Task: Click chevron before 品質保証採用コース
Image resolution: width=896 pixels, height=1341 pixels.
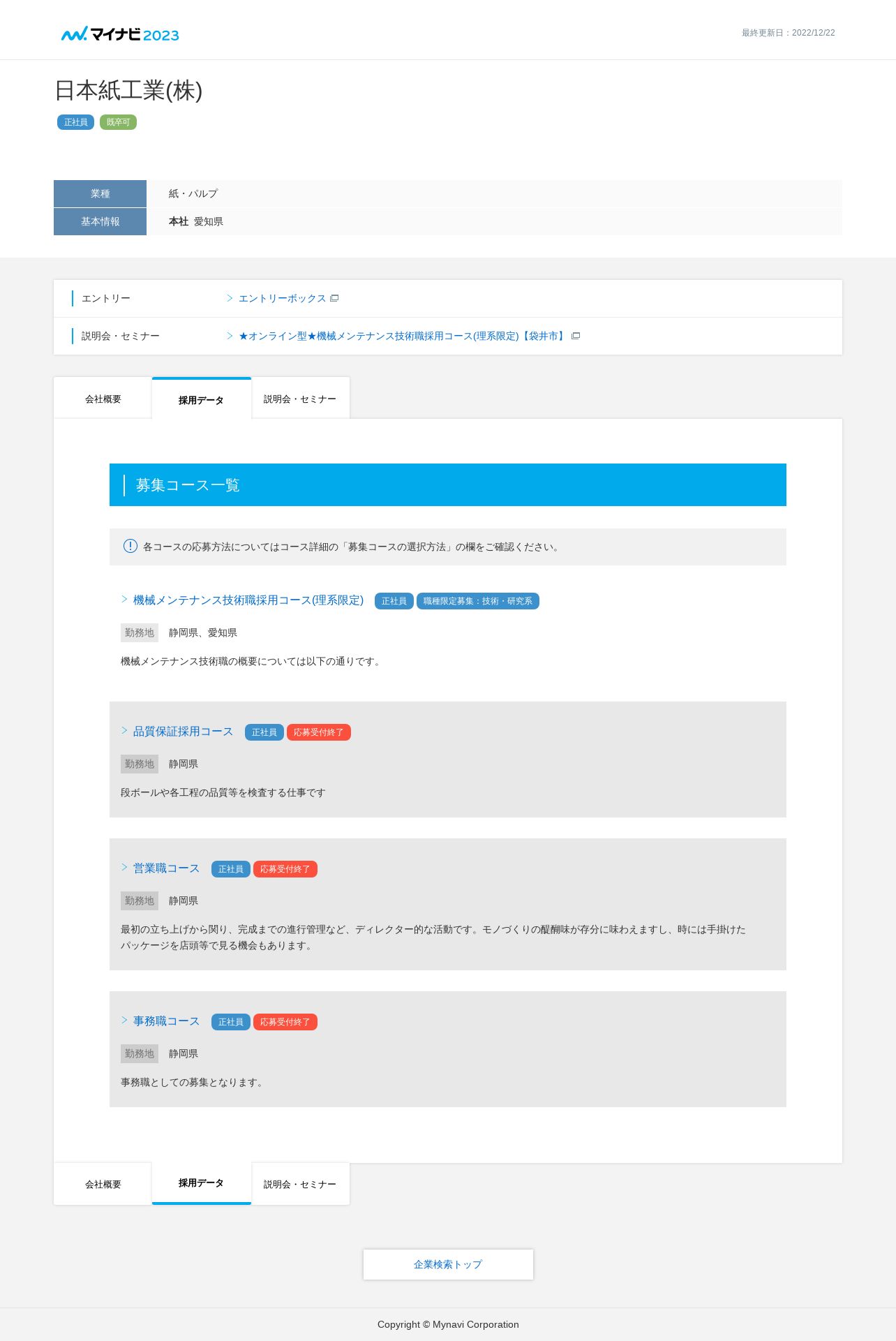Action: coord(124,730)
